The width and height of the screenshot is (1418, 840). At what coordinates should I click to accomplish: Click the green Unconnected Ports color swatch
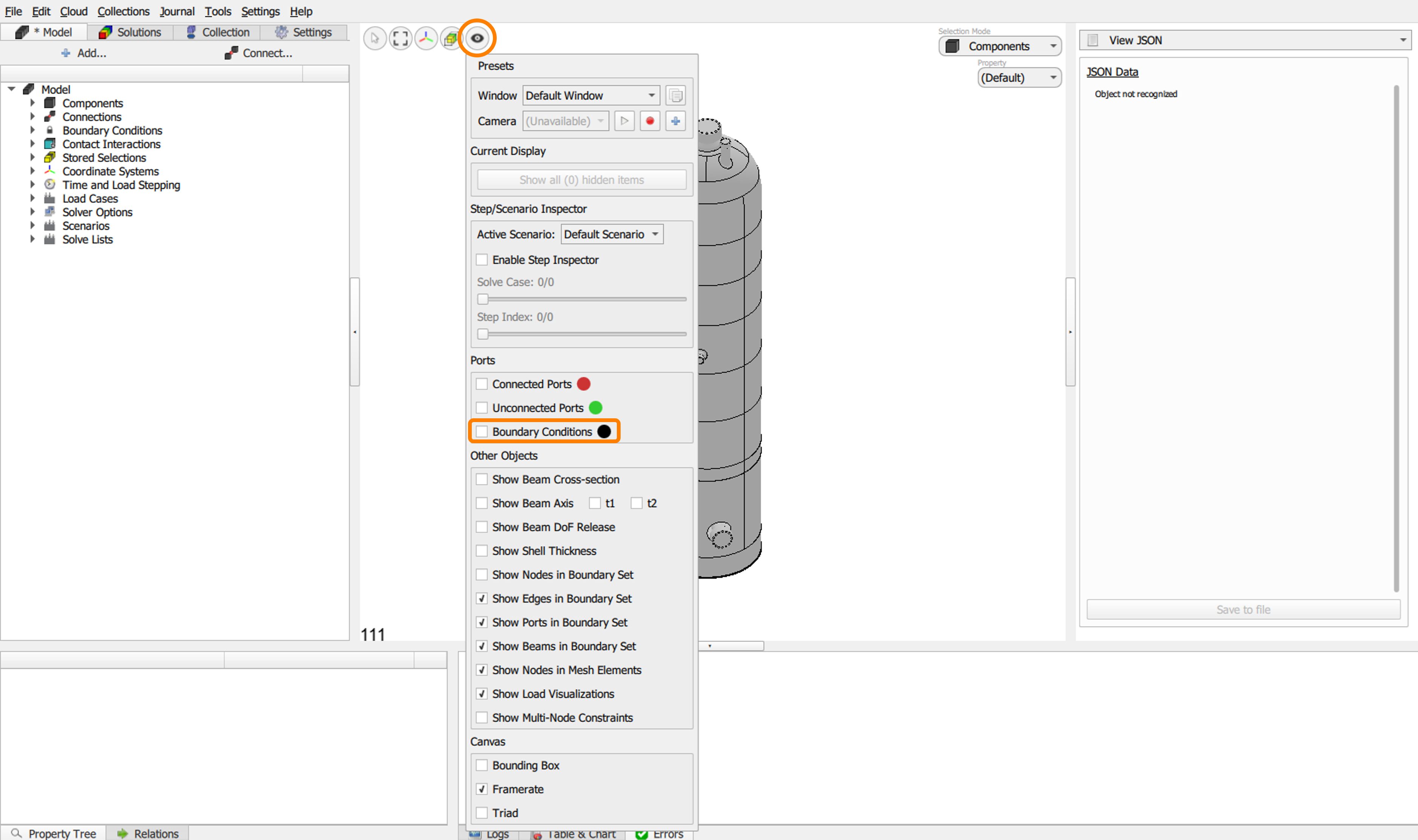click(595, 408)
